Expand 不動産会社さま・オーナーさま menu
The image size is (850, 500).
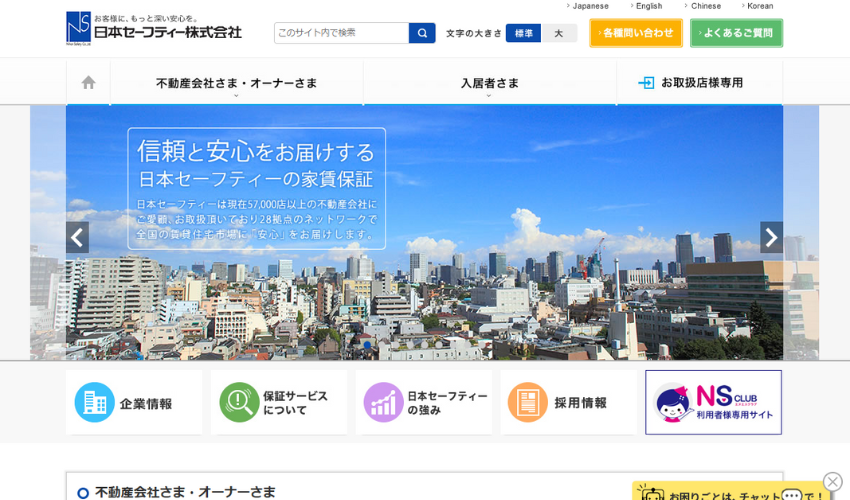click(236, 83)
